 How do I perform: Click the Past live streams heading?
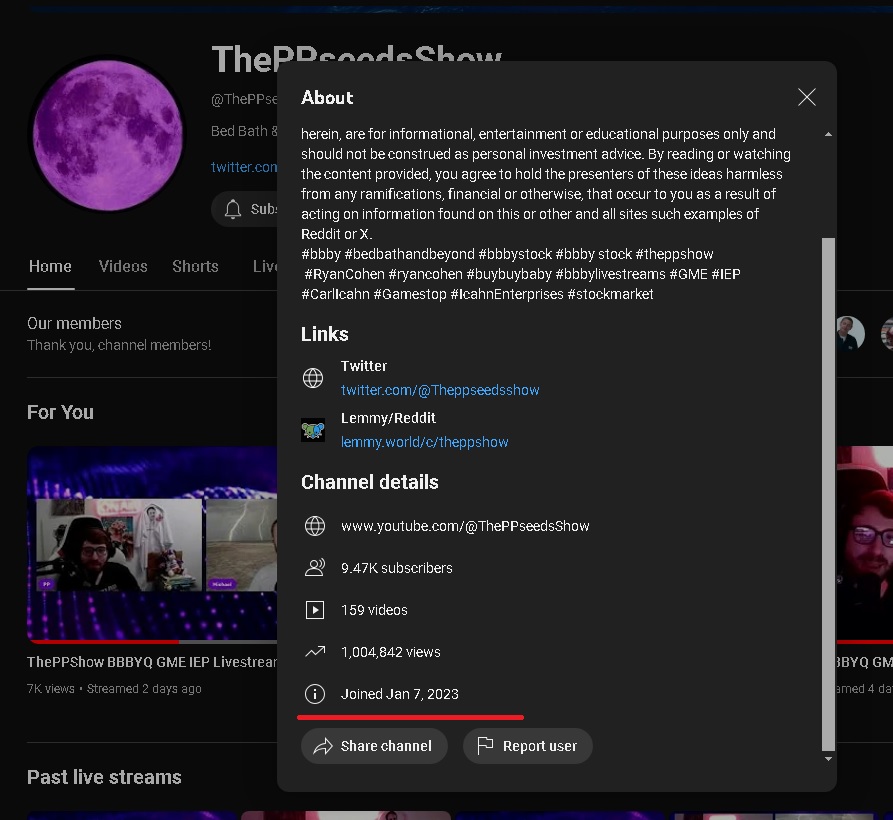tap(104, 777)
